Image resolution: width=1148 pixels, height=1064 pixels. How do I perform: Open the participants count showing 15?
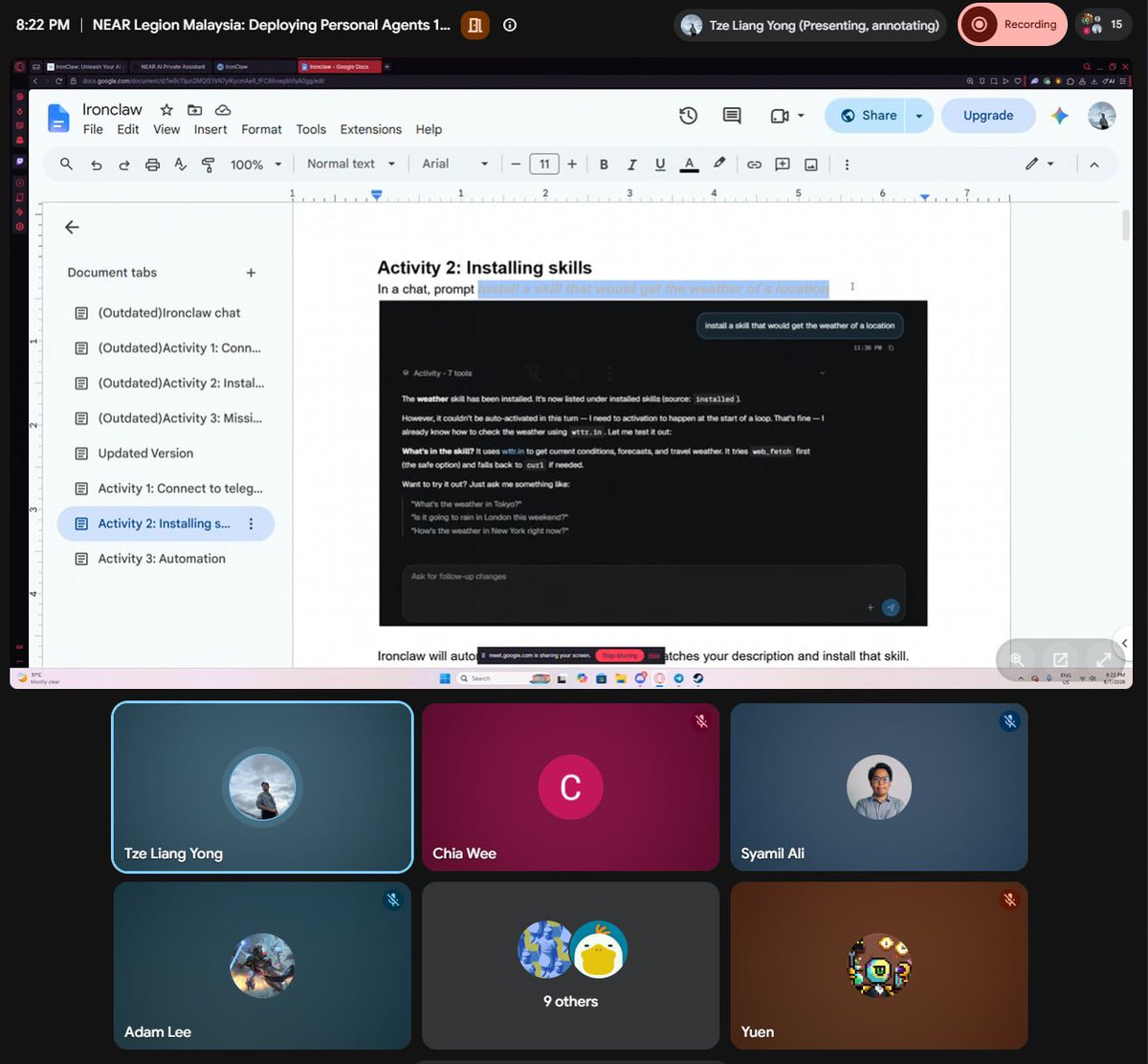click(1101, 24)
